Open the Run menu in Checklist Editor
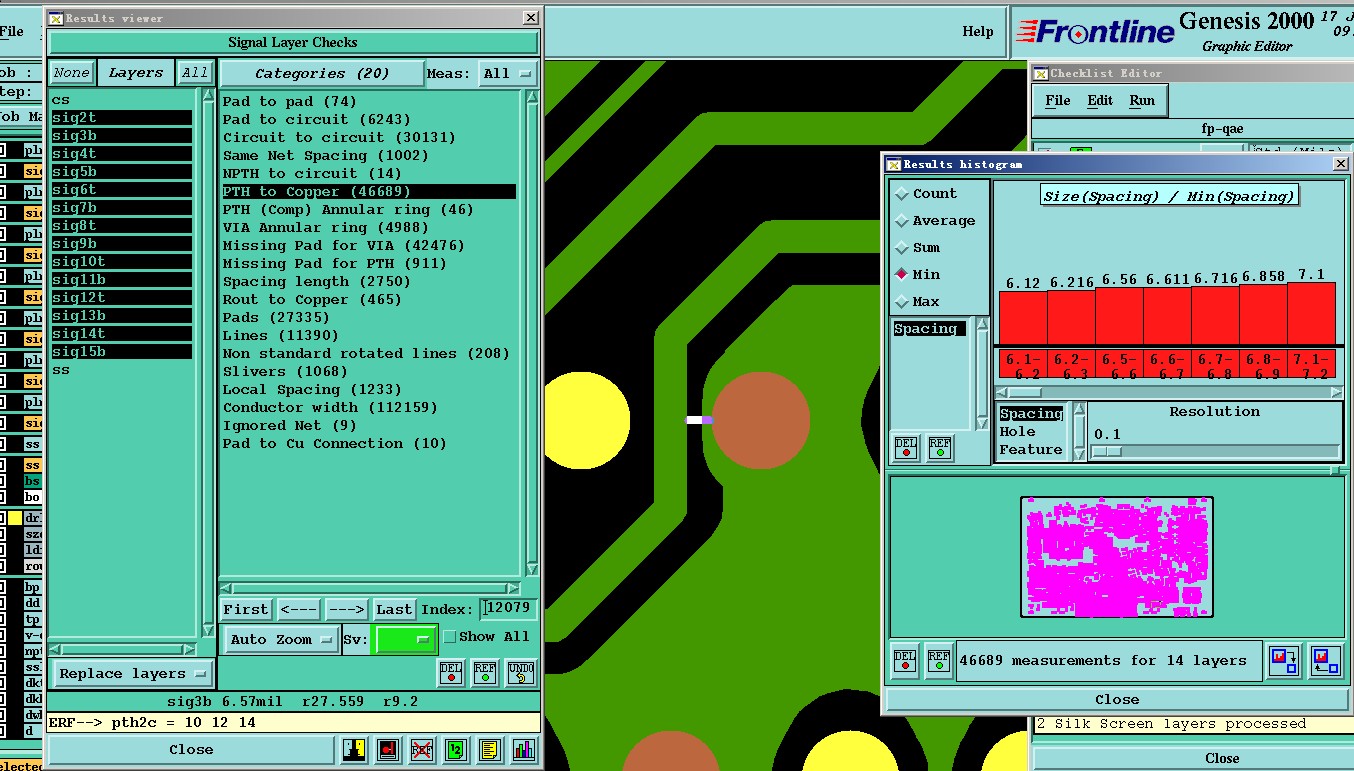Screen dimensions: 1354x771 coord(1142,101)
